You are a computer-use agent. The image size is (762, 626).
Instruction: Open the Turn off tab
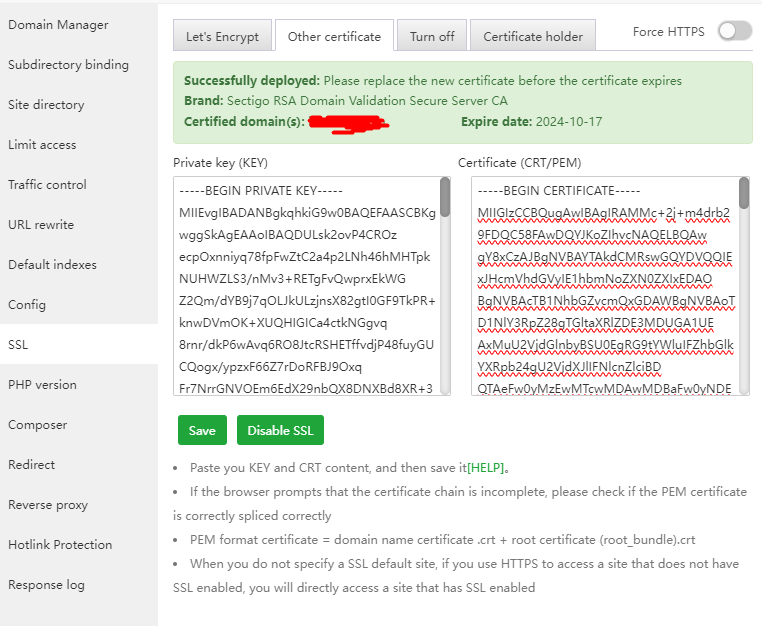pos(432,37)
